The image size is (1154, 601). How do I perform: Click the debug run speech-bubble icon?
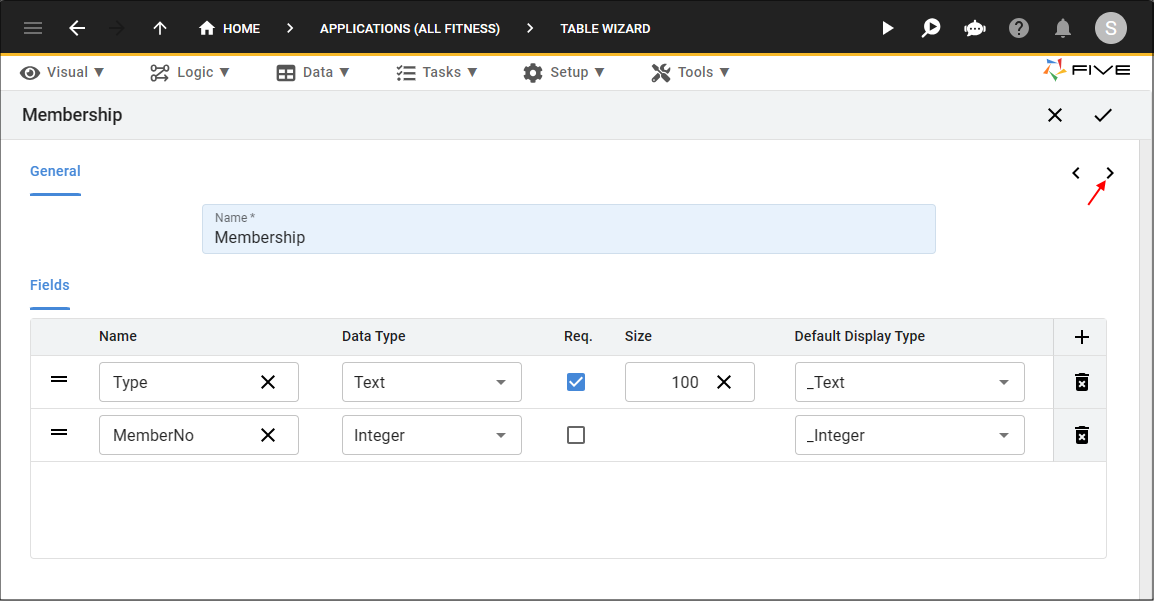(x=931, y=29)
